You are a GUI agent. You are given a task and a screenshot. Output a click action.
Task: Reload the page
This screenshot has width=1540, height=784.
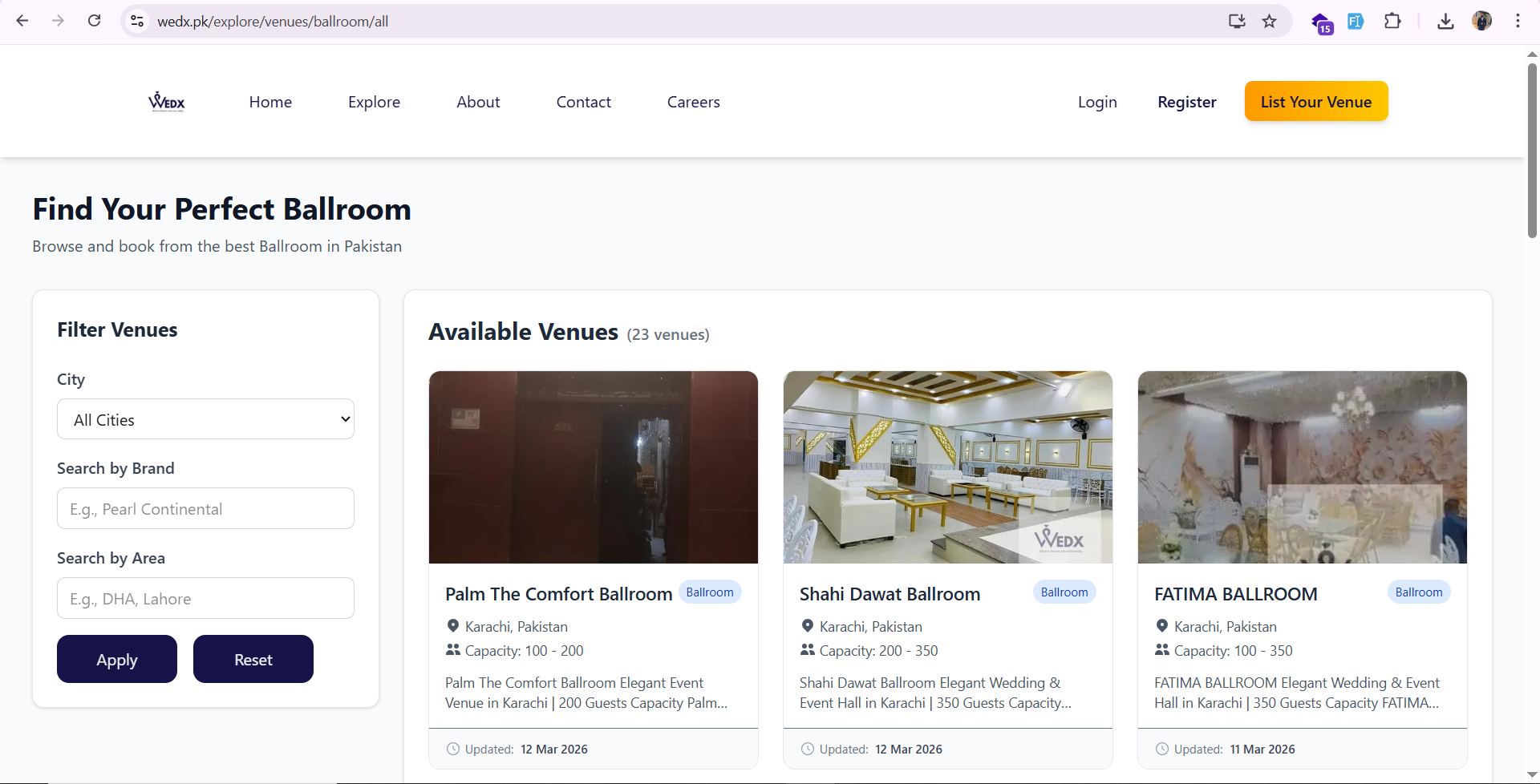[94, 21]
